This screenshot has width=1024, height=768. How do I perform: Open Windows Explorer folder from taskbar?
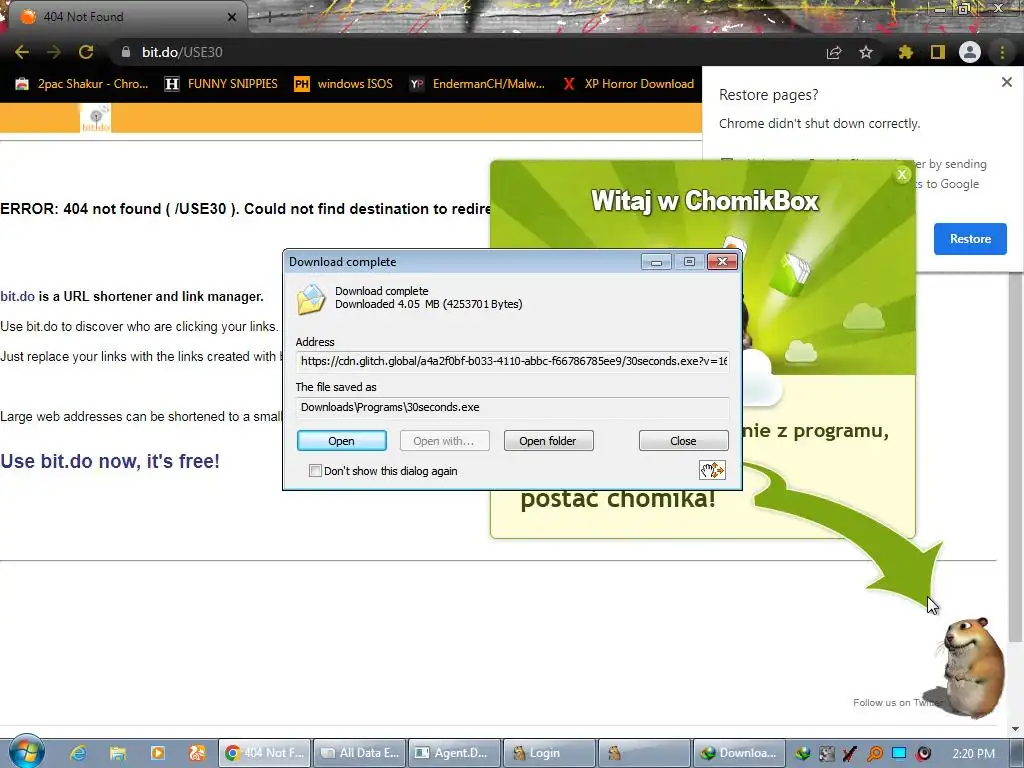[x=118, y=753]
